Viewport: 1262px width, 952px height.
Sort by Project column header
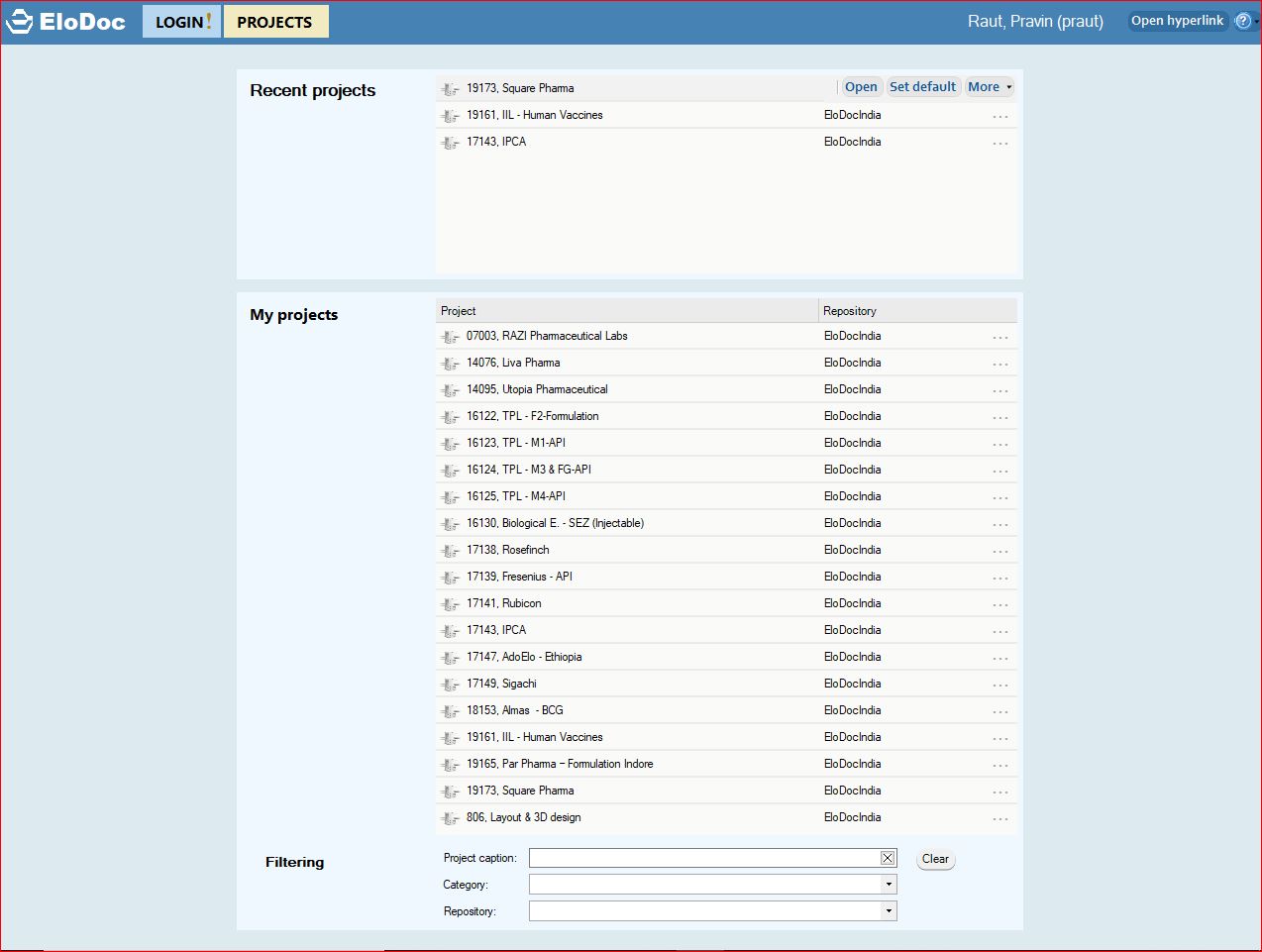pyautogui.click(x=627, y=311)
